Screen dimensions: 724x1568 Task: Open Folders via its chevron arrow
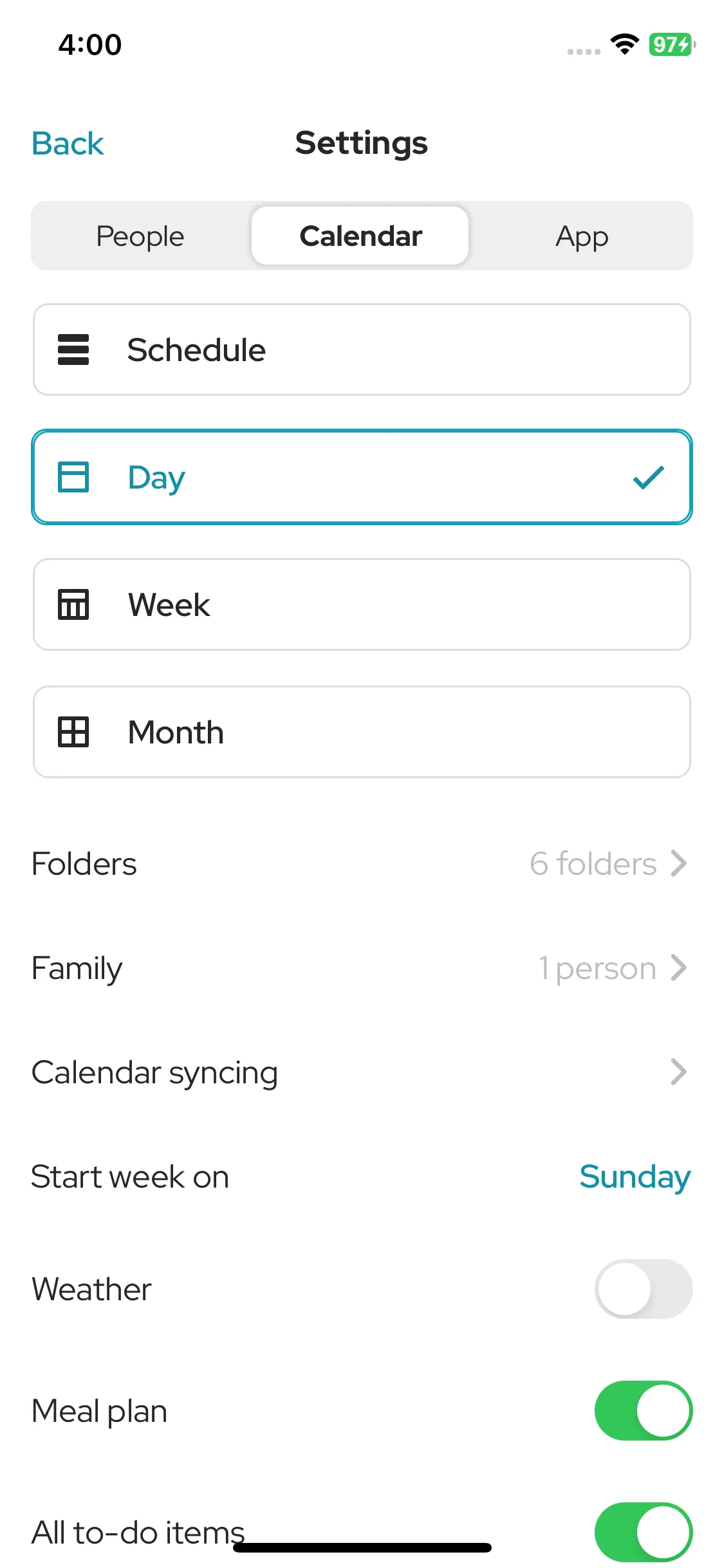point(679,863)
